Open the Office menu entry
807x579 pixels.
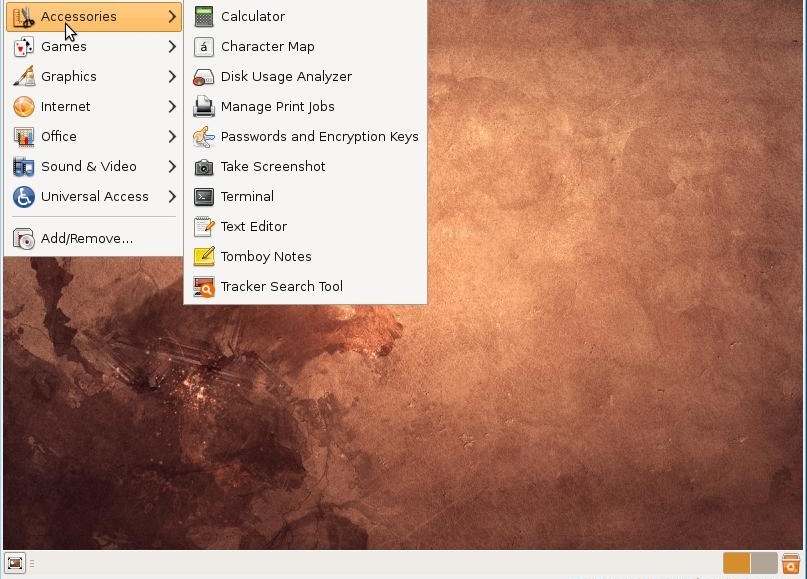(94, 136)
